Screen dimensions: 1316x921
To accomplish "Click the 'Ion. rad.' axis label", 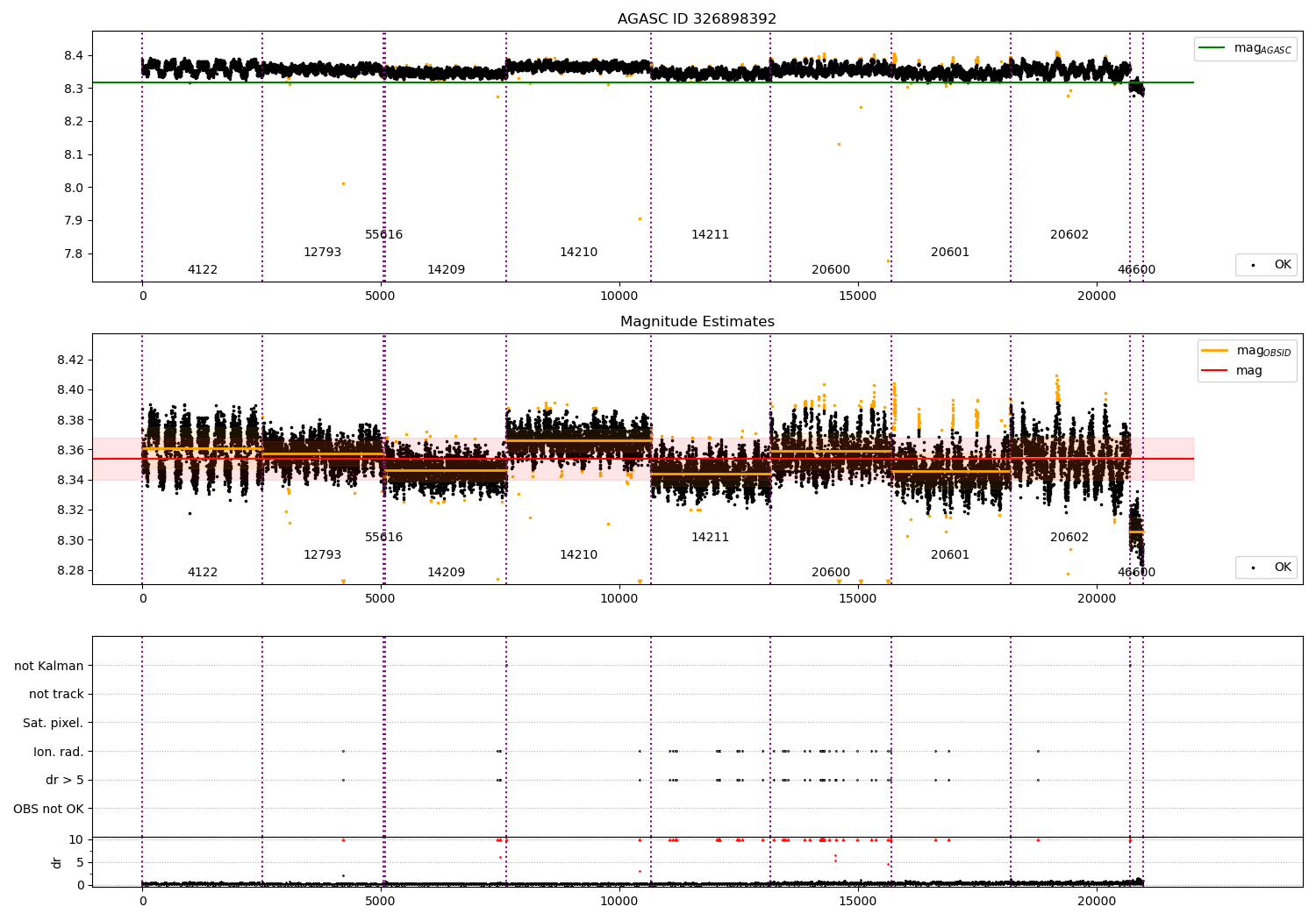I will [59, 752].
